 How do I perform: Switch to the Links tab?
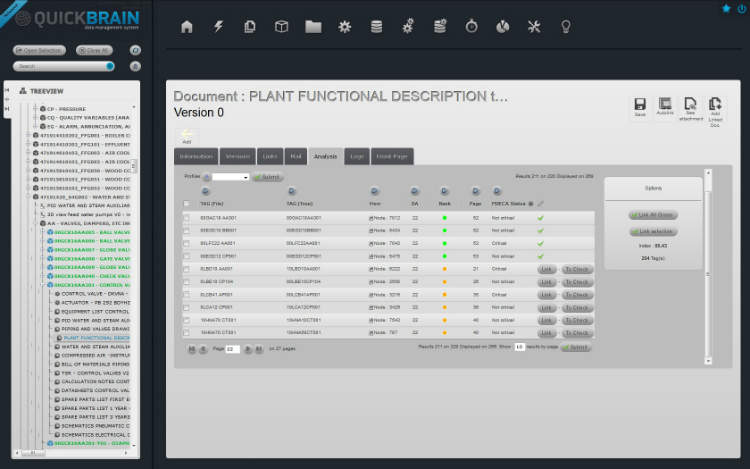pos(270,156)
